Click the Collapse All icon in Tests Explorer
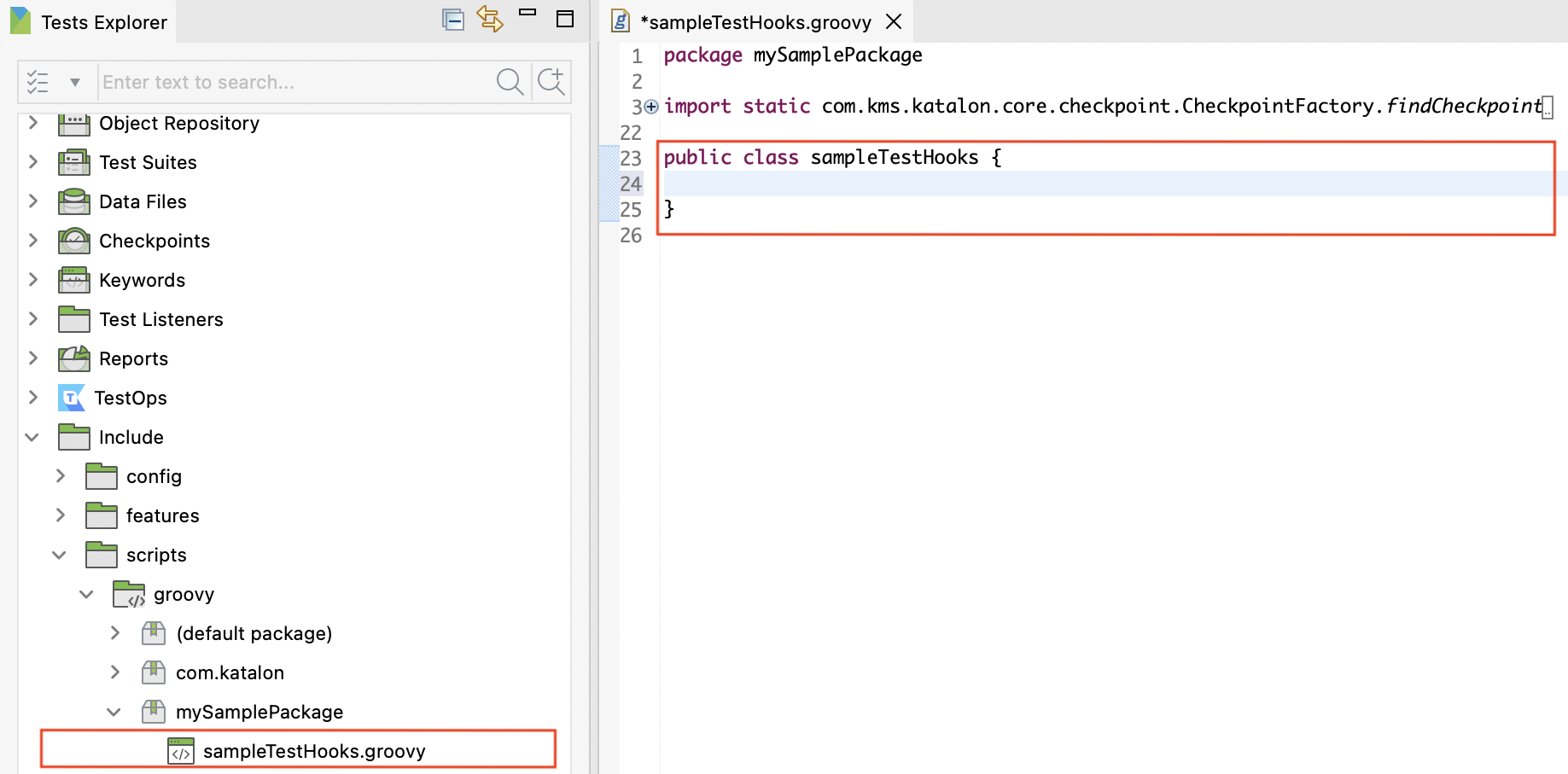 [452, 20]
